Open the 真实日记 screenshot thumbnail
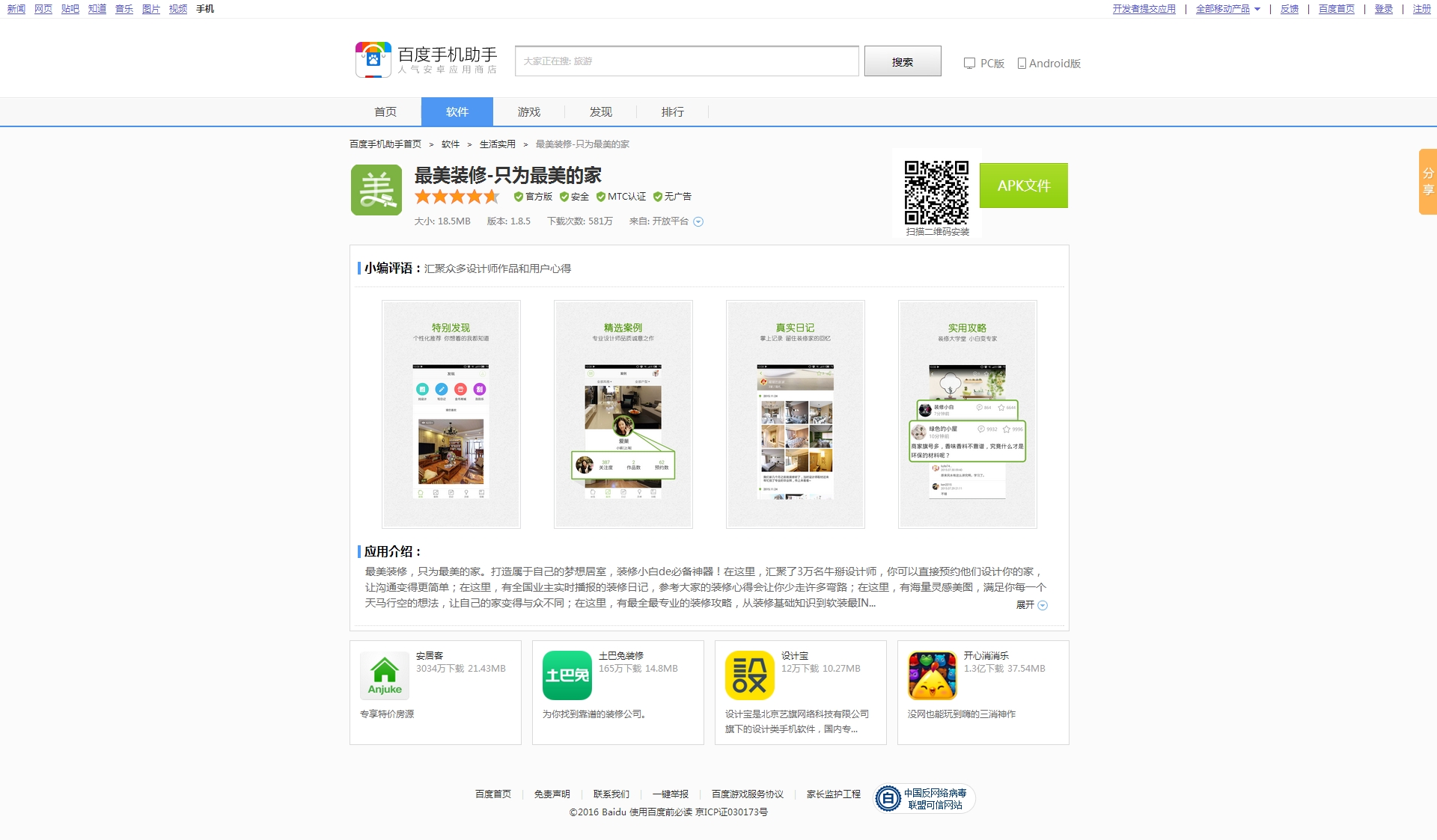 [796, 414]
